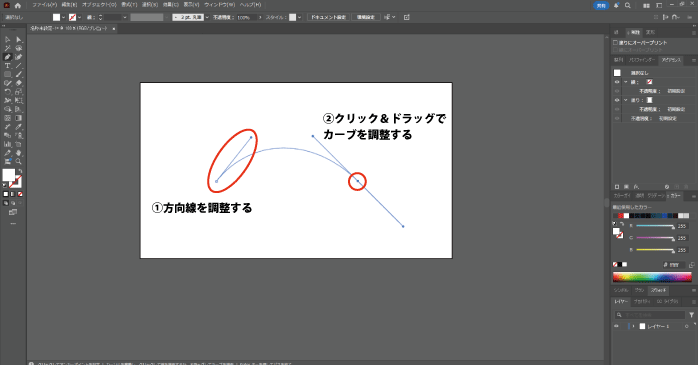
Task: Toggle visibility eye of layer 1 (レイヤー1)
Action: [x=617, y=326]
